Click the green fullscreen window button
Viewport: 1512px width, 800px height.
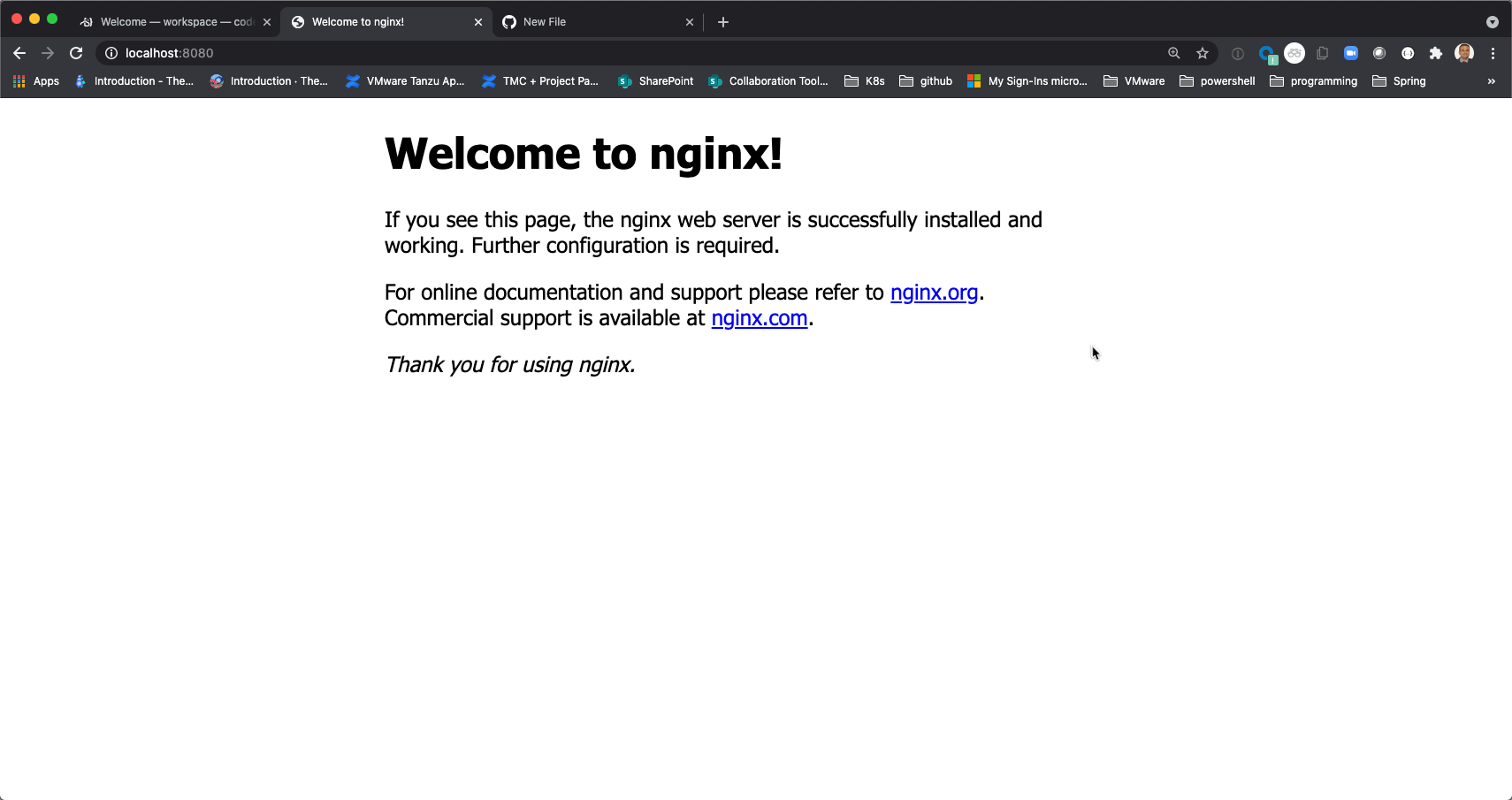52,19
